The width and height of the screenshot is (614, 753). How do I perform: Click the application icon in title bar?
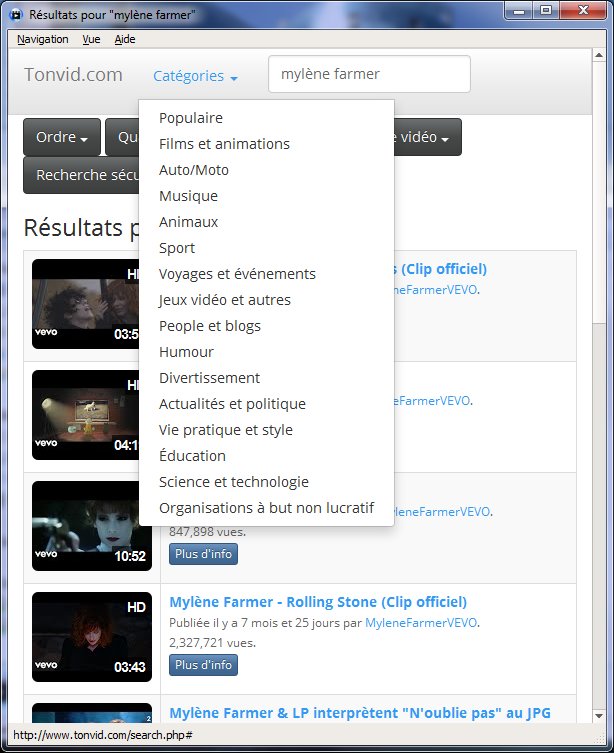[16, 15]
